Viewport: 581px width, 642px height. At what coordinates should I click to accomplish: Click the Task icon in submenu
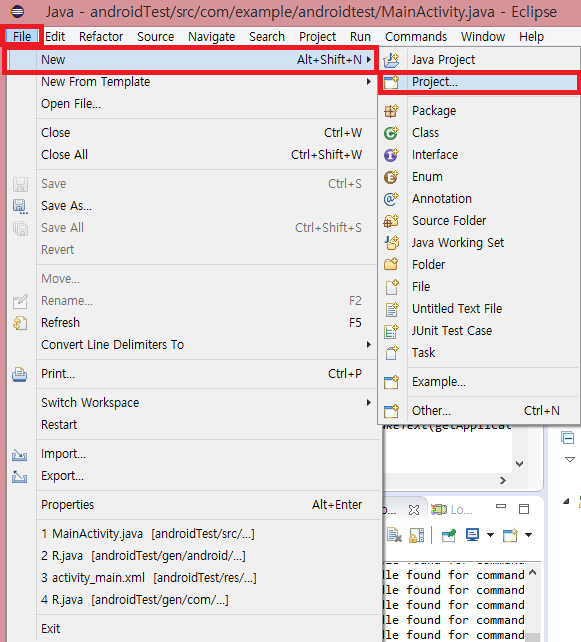[392, 353]
